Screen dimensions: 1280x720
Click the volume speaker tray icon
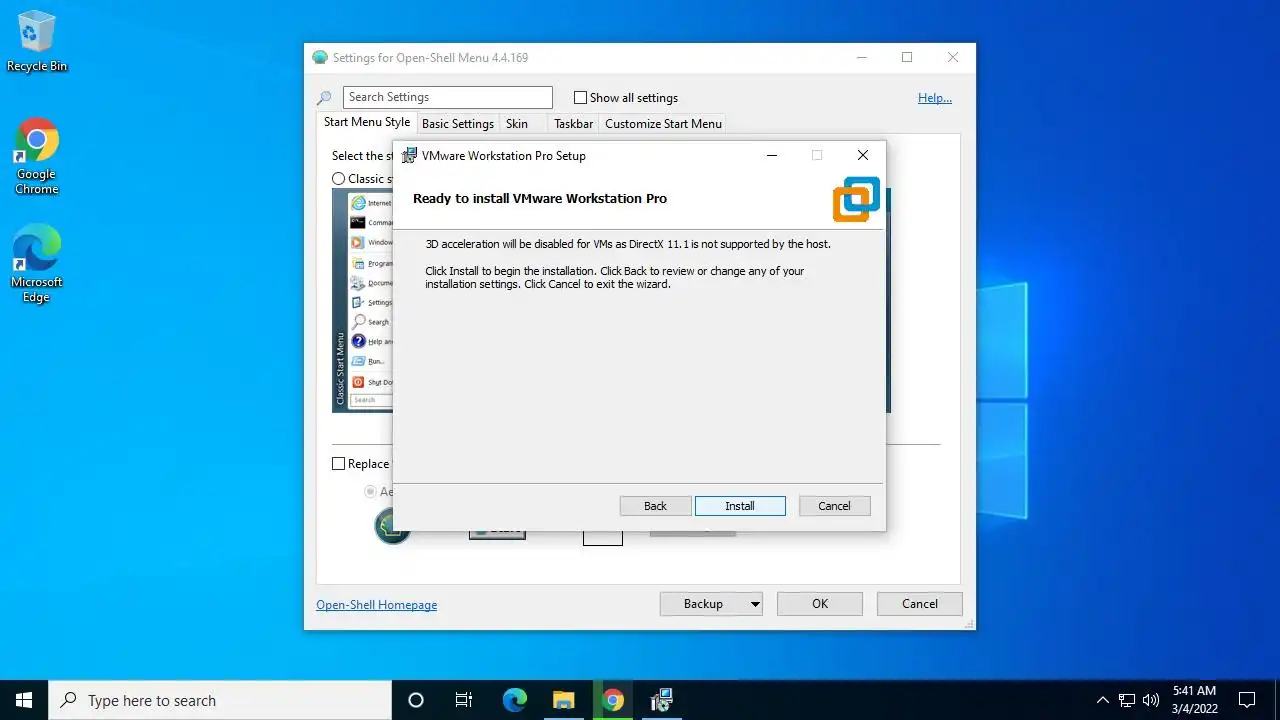[1151, 700]
